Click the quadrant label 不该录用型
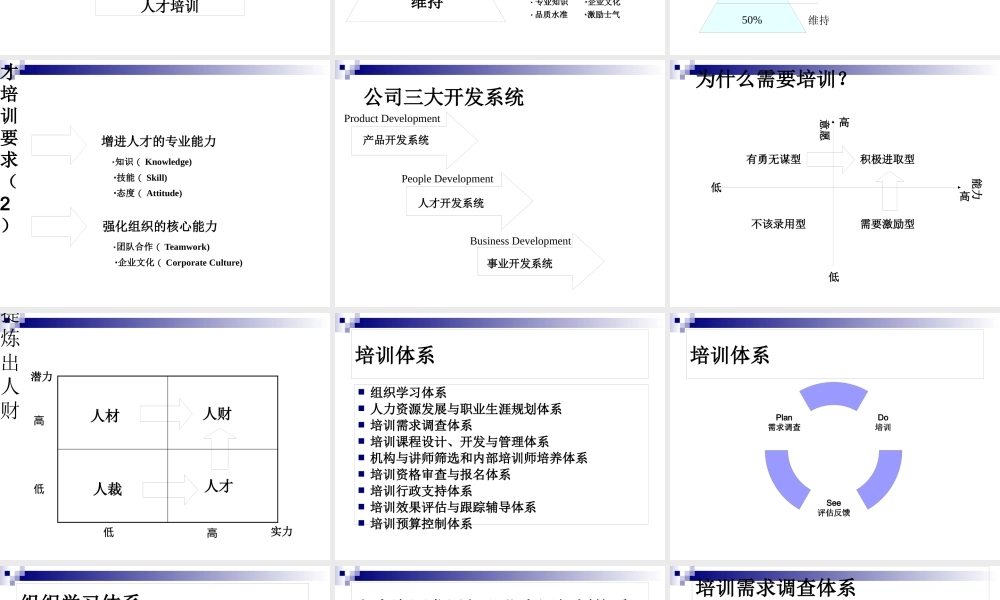 click(x=778, y=224)
